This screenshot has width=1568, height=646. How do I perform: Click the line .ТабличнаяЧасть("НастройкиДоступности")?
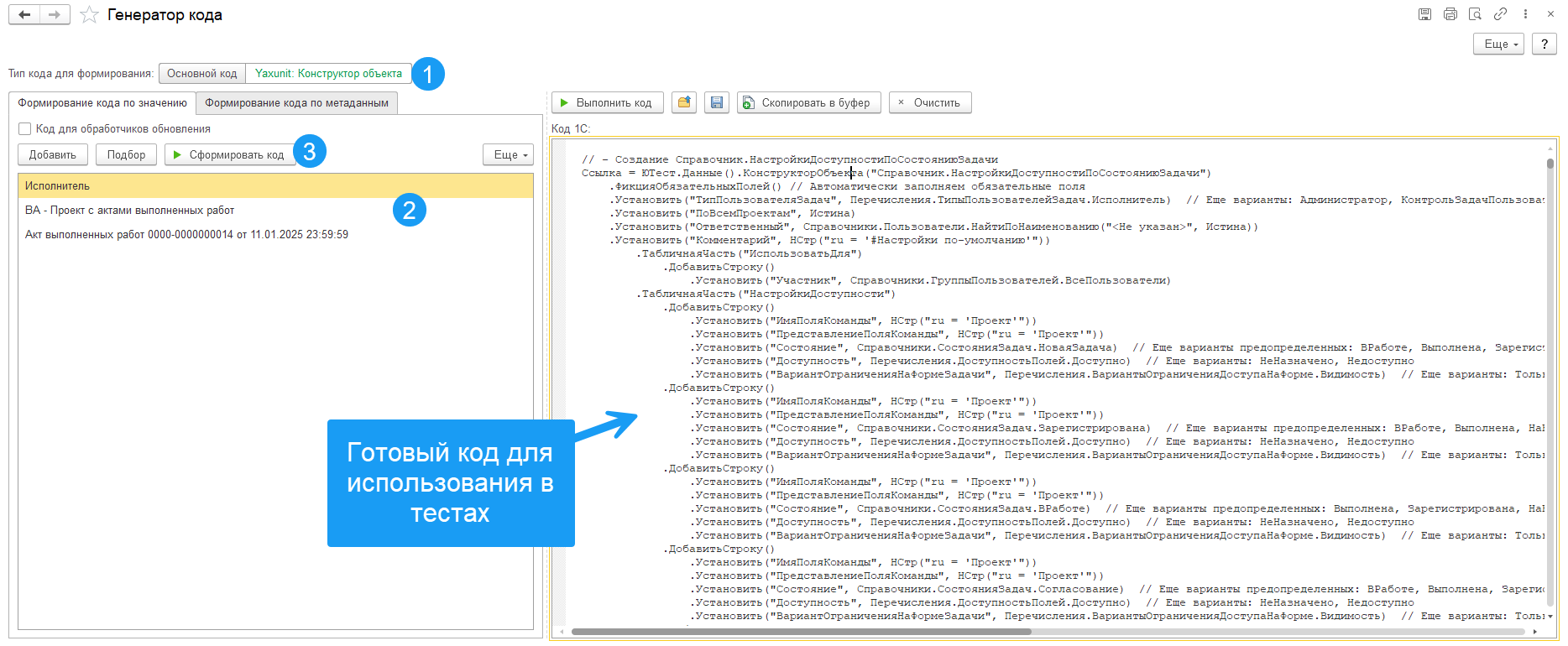pos(766,294)
